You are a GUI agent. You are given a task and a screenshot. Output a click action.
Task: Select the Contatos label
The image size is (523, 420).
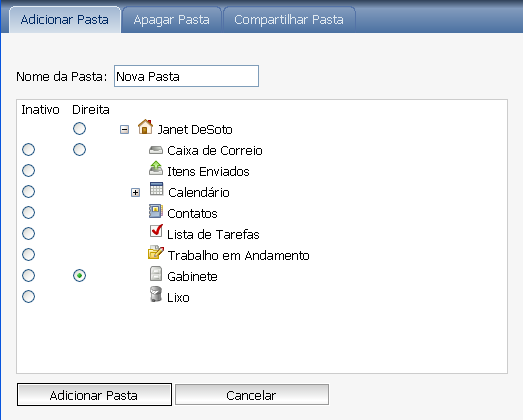192,214
